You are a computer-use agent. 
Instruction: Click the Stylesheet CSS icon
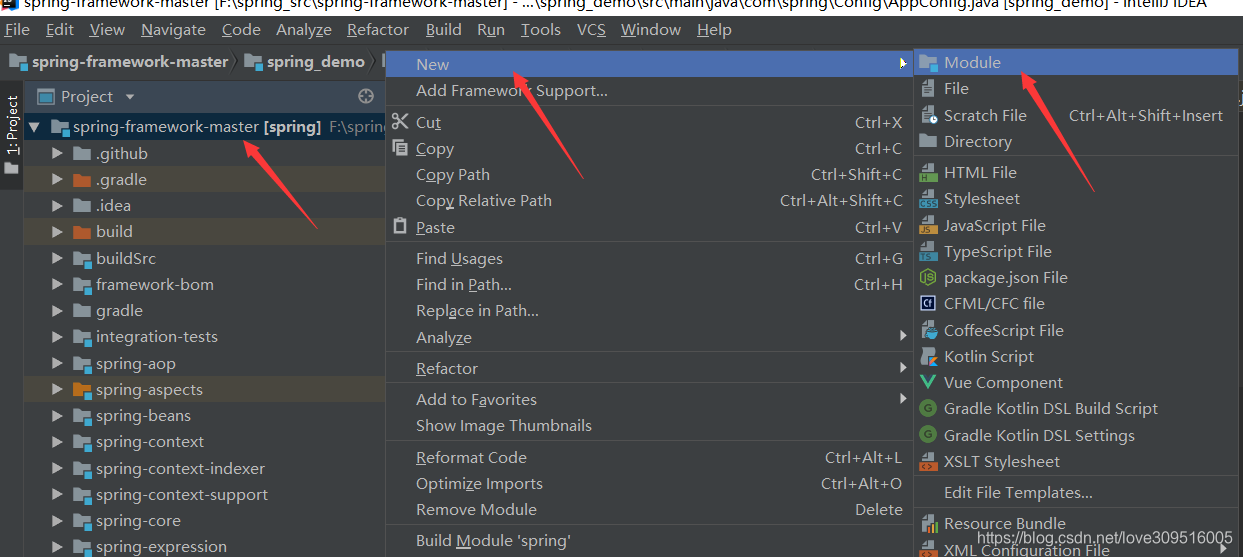(x=927, y=198)
